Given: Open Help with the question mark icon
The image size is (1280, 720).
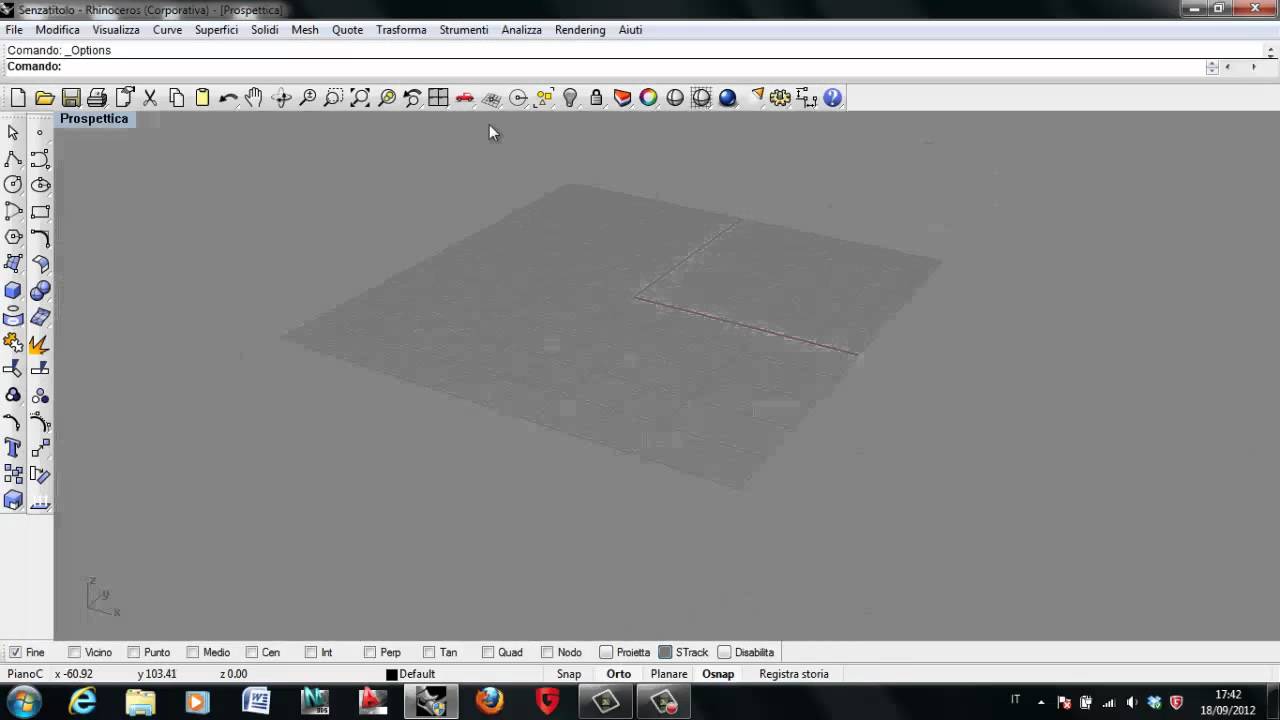Looking at the screenshot, I should (833, 97).
